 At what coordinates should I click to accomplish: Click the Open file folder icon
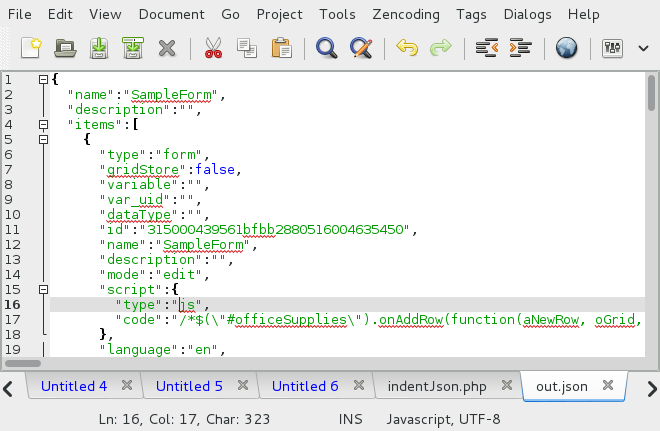[x=65, y=47]
